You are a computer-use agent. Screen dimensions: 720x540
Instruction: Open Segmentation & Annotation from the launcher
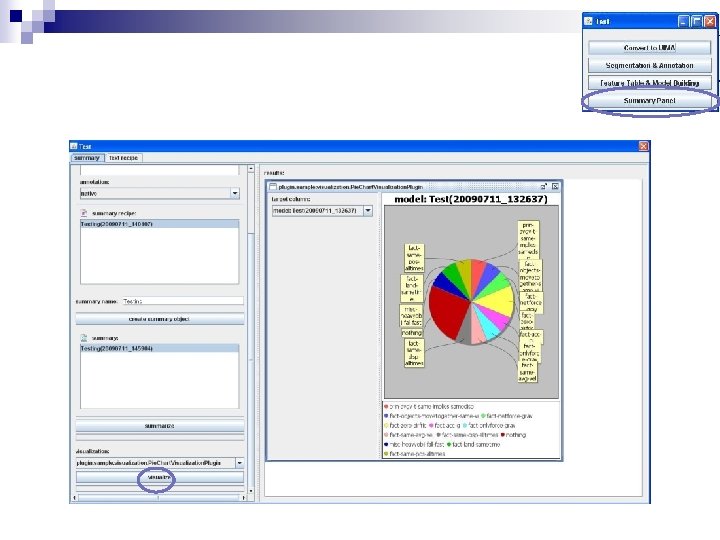tap(649, 66)
